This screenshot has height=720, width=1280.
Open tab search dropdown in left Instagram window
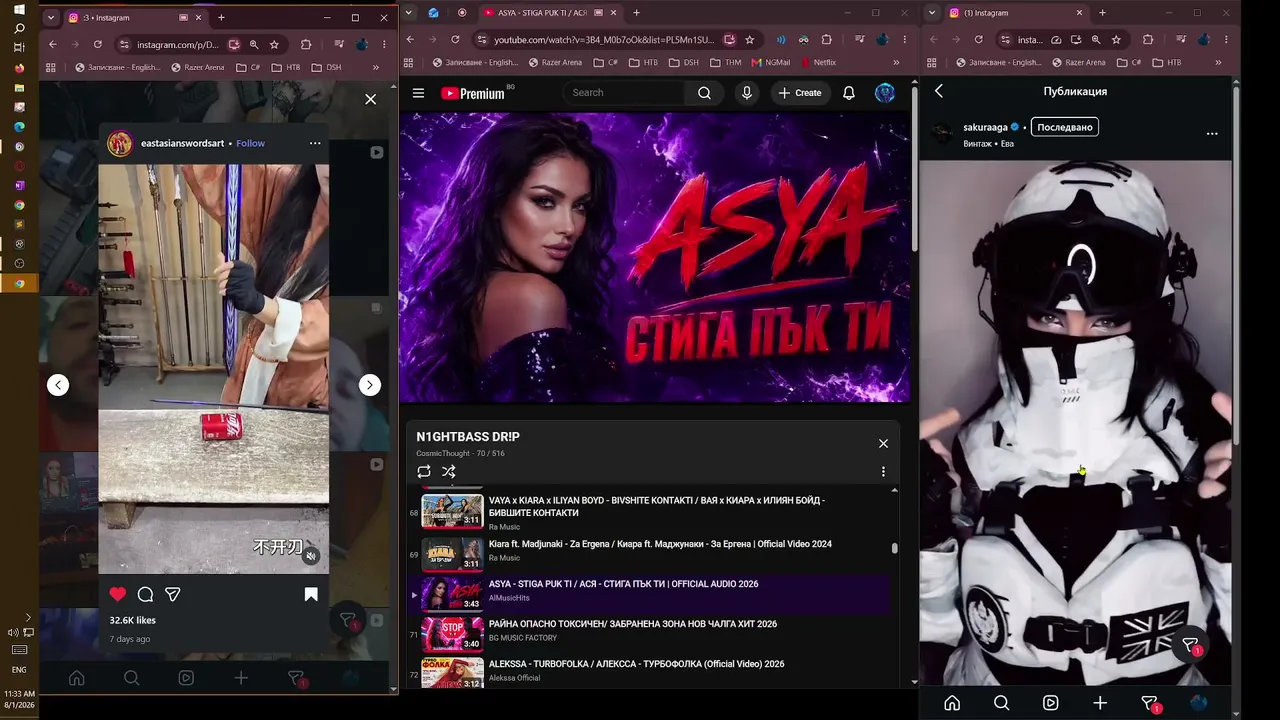click(x=51, y=17)
